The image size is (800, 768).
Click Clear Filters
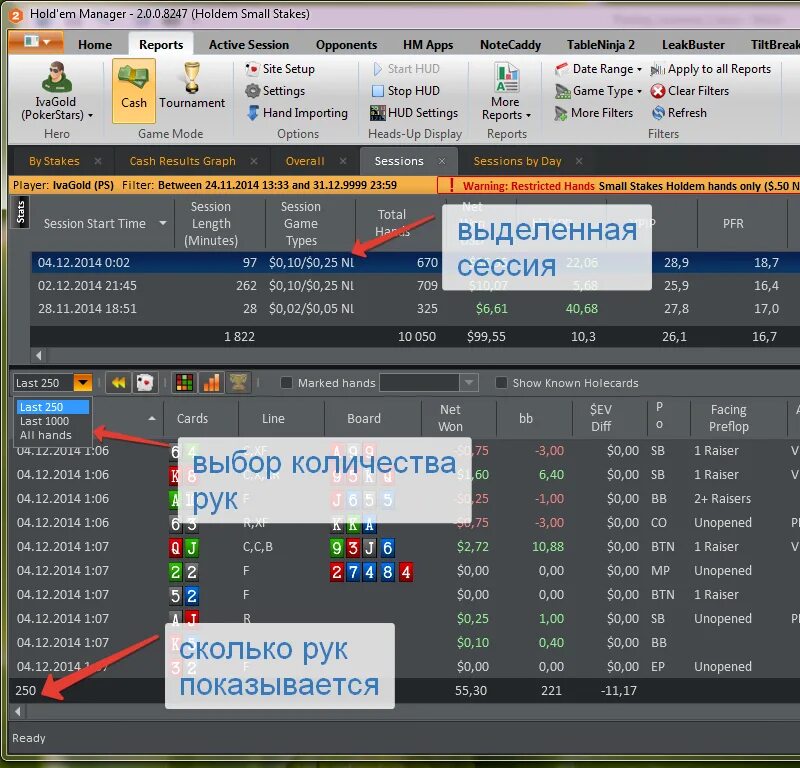click(x=690, y=91)
